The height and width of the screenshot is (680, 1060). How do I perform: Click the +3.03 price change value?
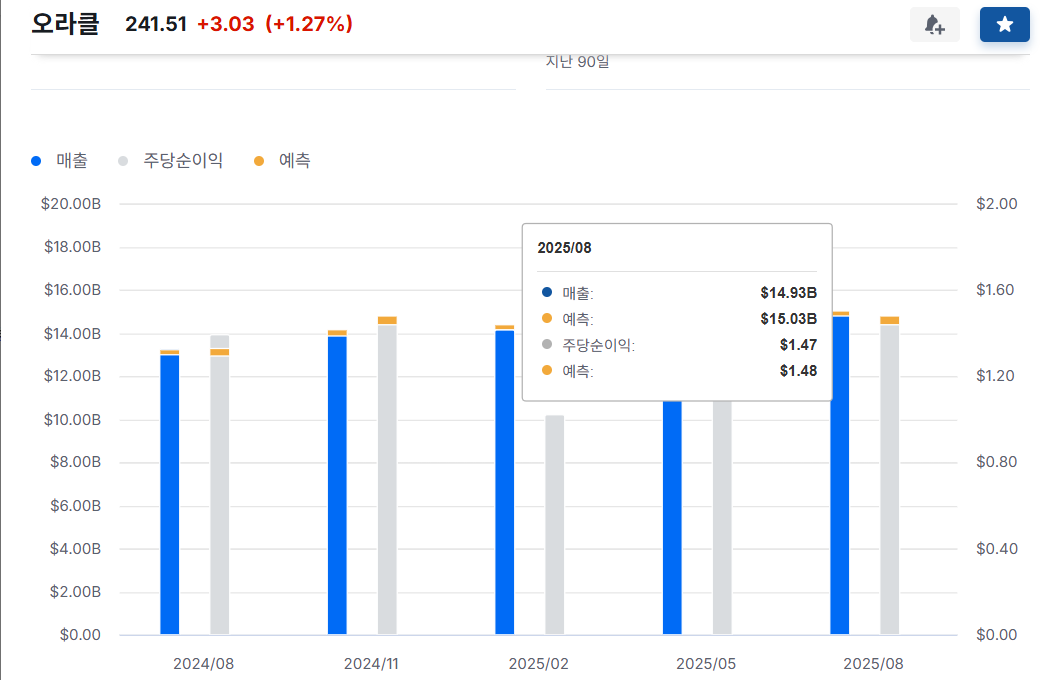[x=226, y=24]
